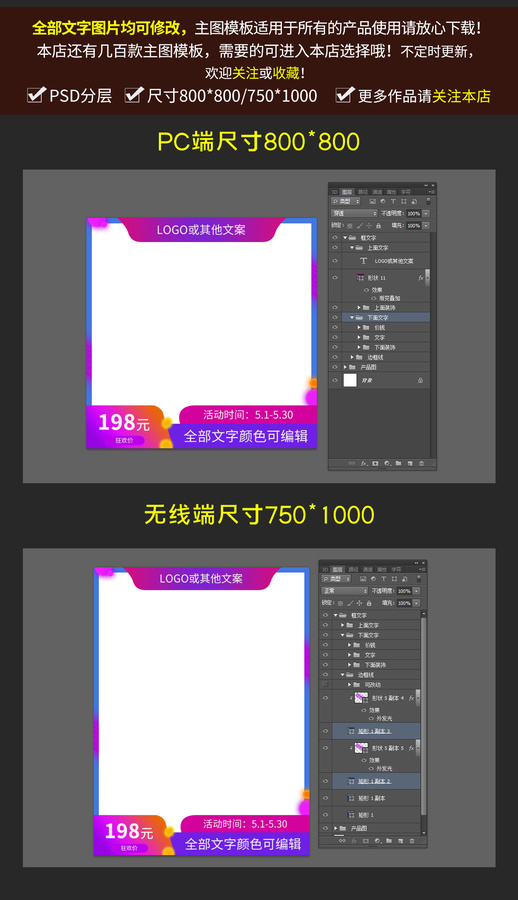This screenshot has height=900, width=518.
Task: Switch to the 3D tab in 750*1000 panel
Action: tap(324, 569)
